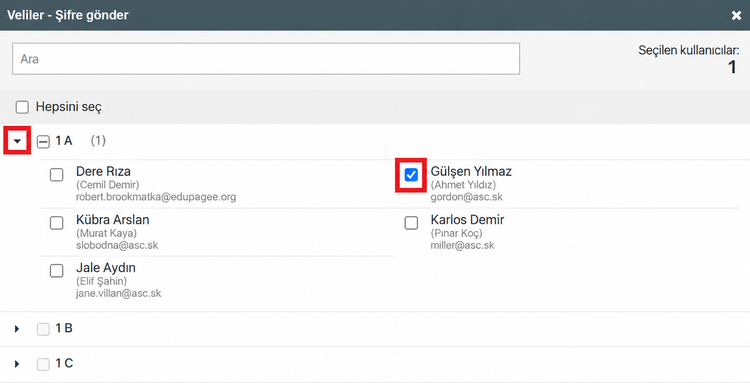Close the Veliler - Şifre gönder dialog
Screen dimensions: 750x383
[736, 16]
